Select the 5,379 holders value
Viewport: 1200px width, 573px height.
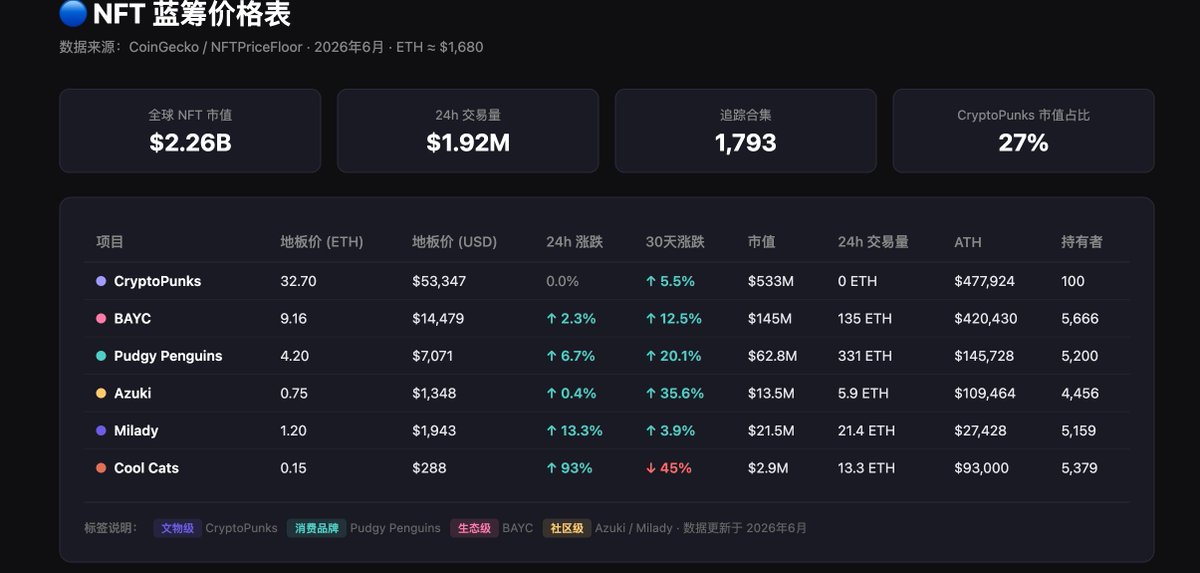pyautogui.click(x=1080, y=468)
